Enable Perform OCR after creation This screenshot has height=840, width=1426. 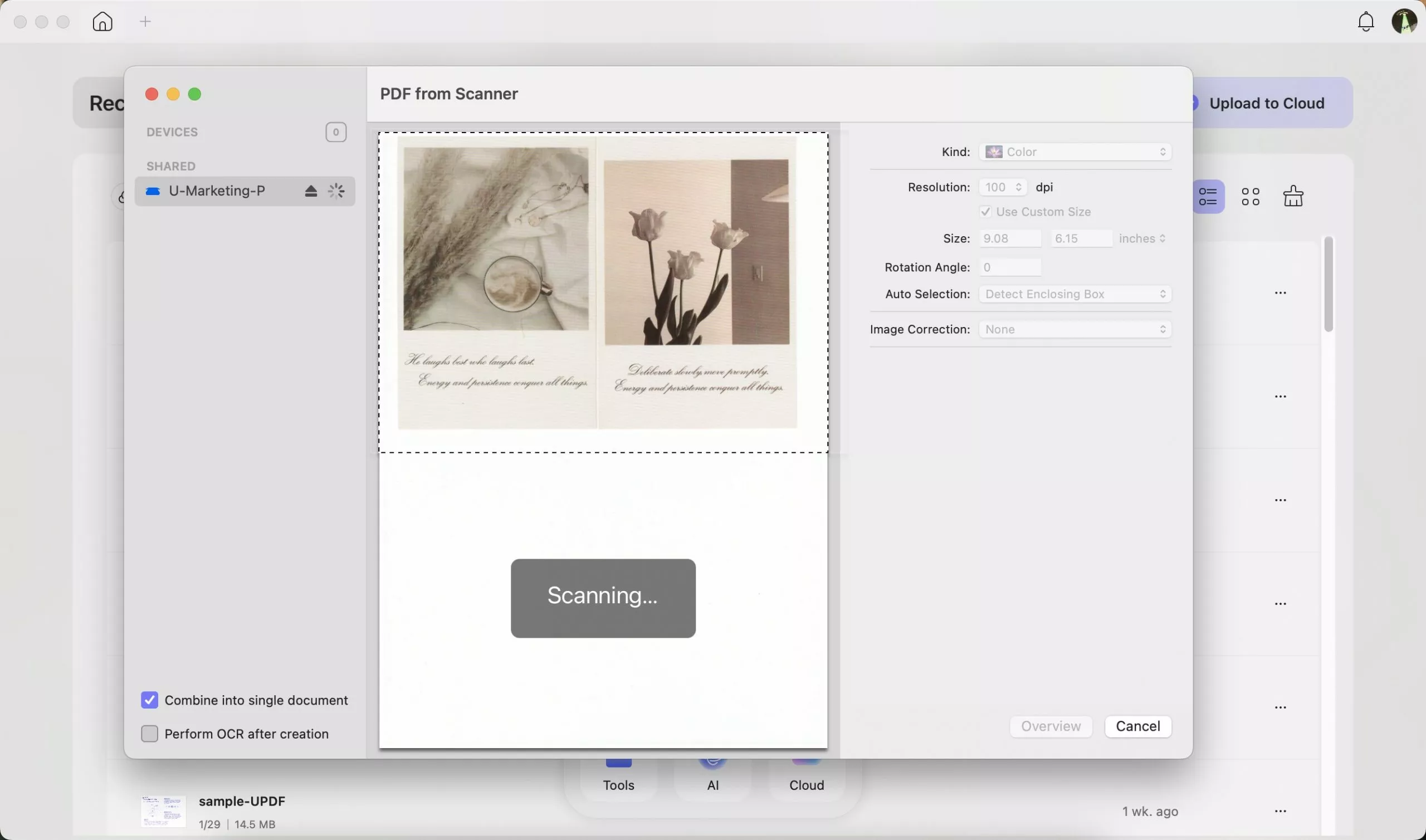coord(150,734)
